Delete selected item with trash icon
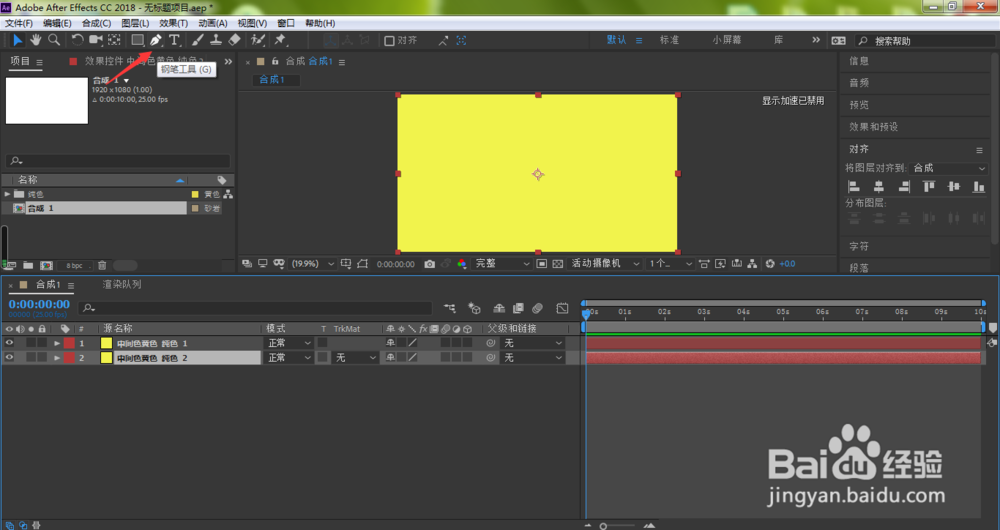Viewport: 1000px width, 530px height. tap(102, 265)
